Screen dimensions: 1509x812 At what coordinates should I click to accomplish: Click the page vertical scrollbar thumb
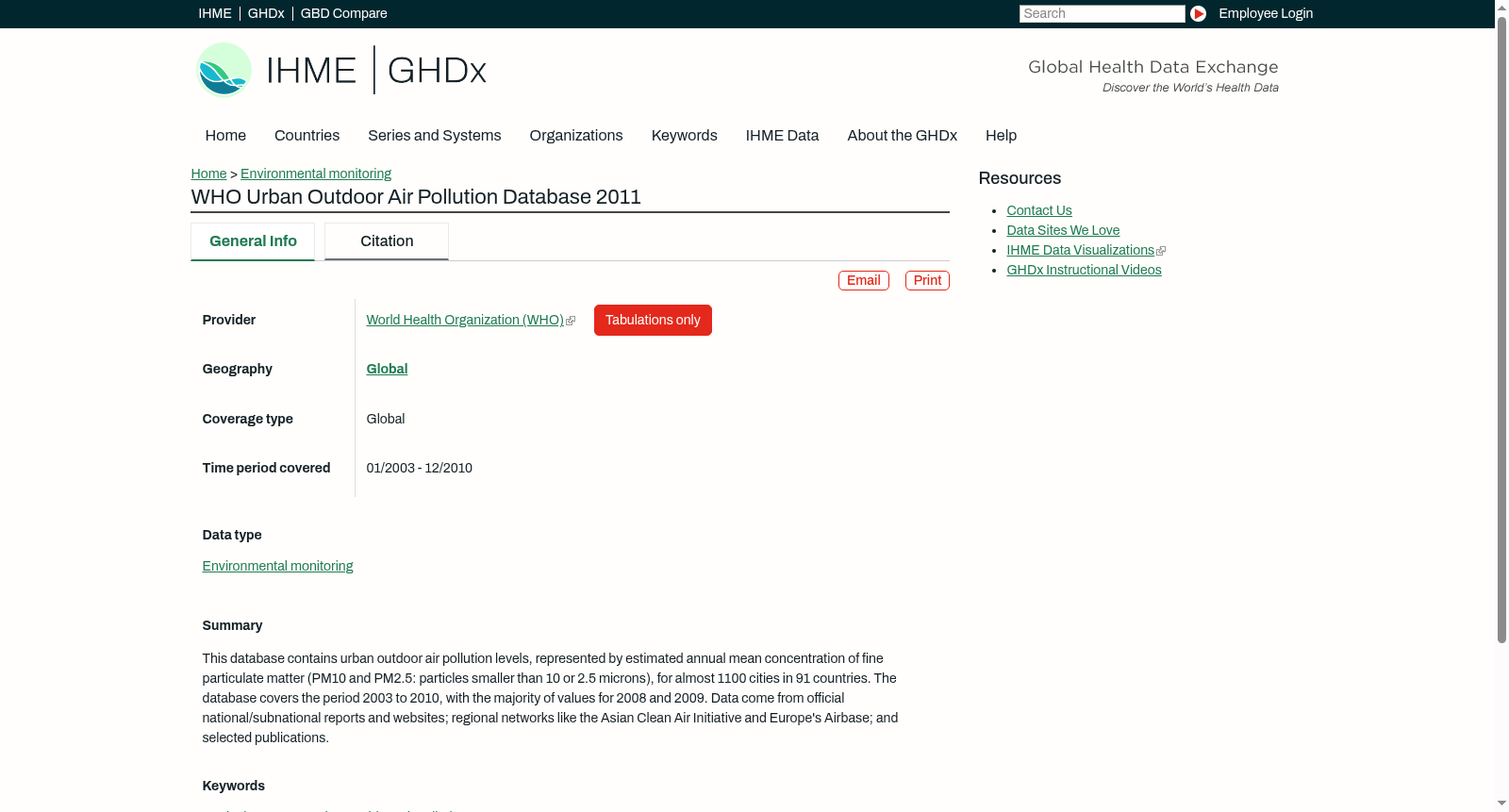(x=1501, y=330)
